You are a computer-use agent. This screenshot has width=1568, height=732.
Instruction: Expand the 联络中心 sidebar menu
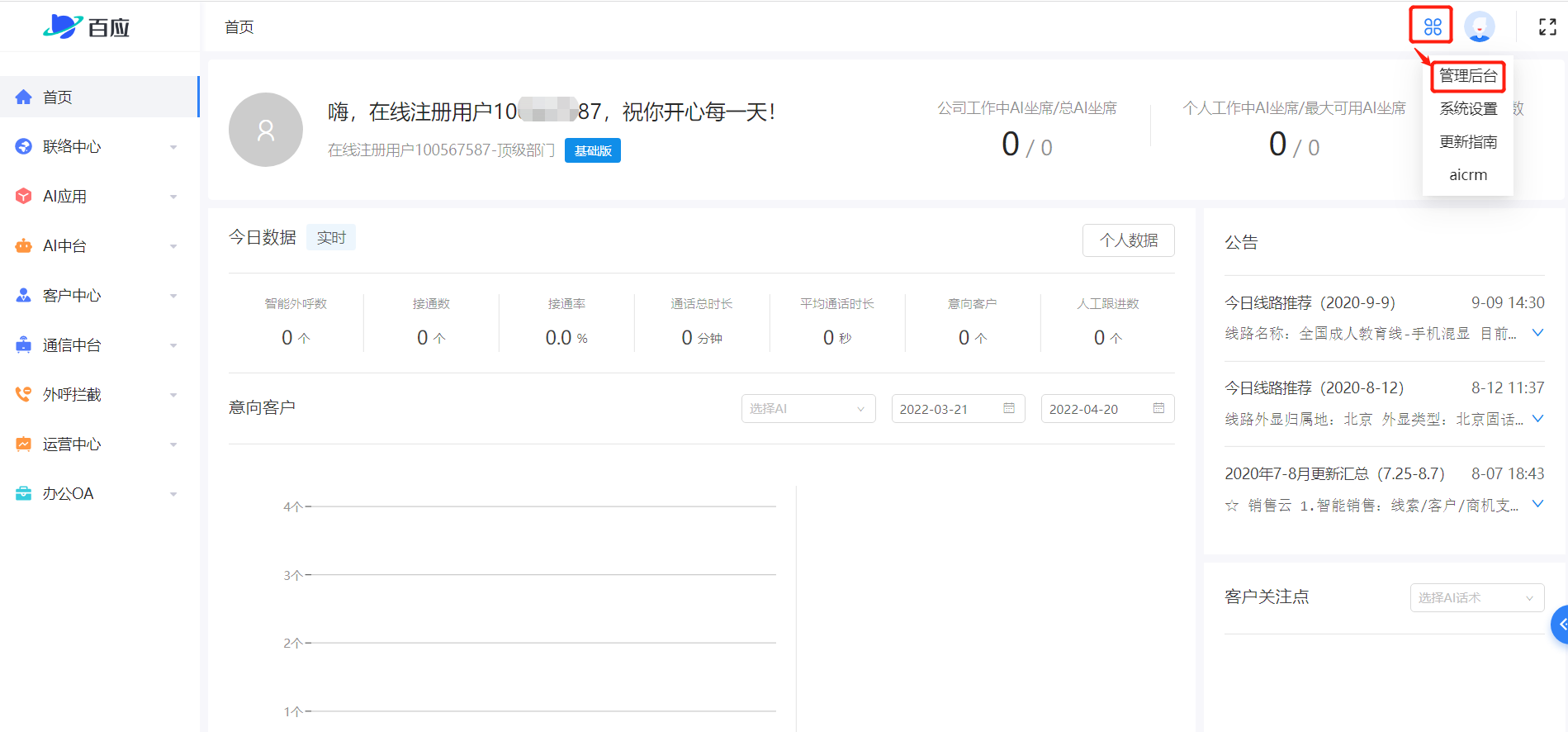click(99, 147)
